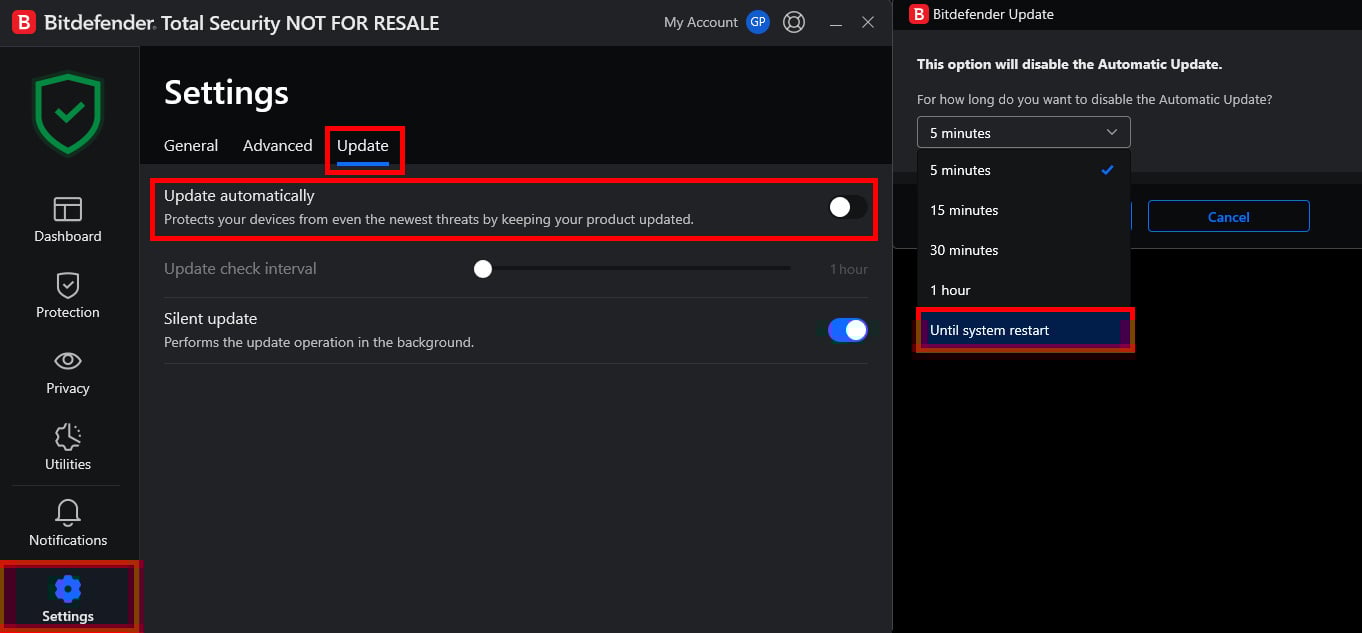
Task: Open the support lifebuoy icon
Action: click(x=794, y=22)
